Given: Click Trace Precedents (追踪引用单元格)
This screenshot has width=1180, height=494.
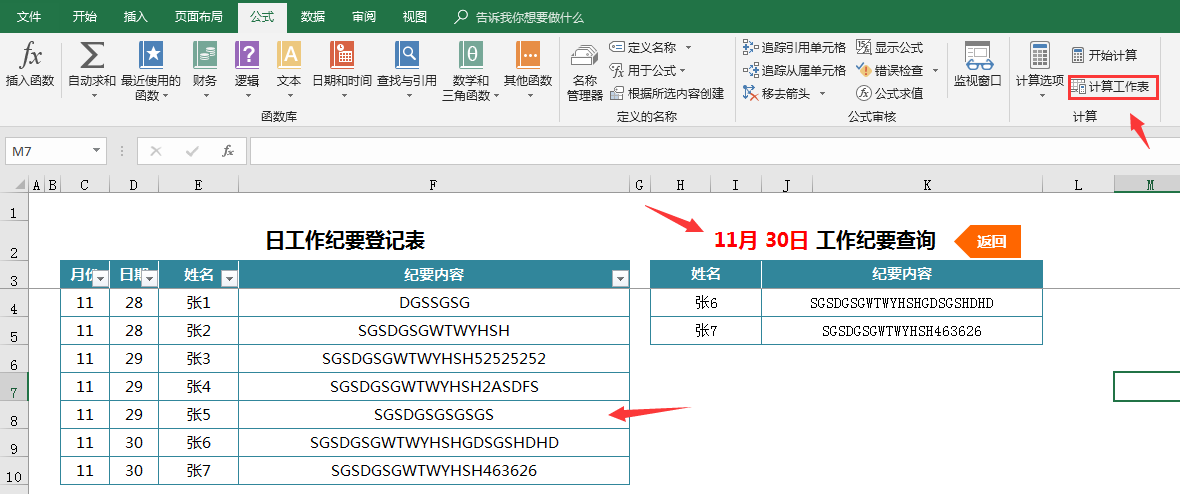Looking at the screenshot, I should pos(794,47).
